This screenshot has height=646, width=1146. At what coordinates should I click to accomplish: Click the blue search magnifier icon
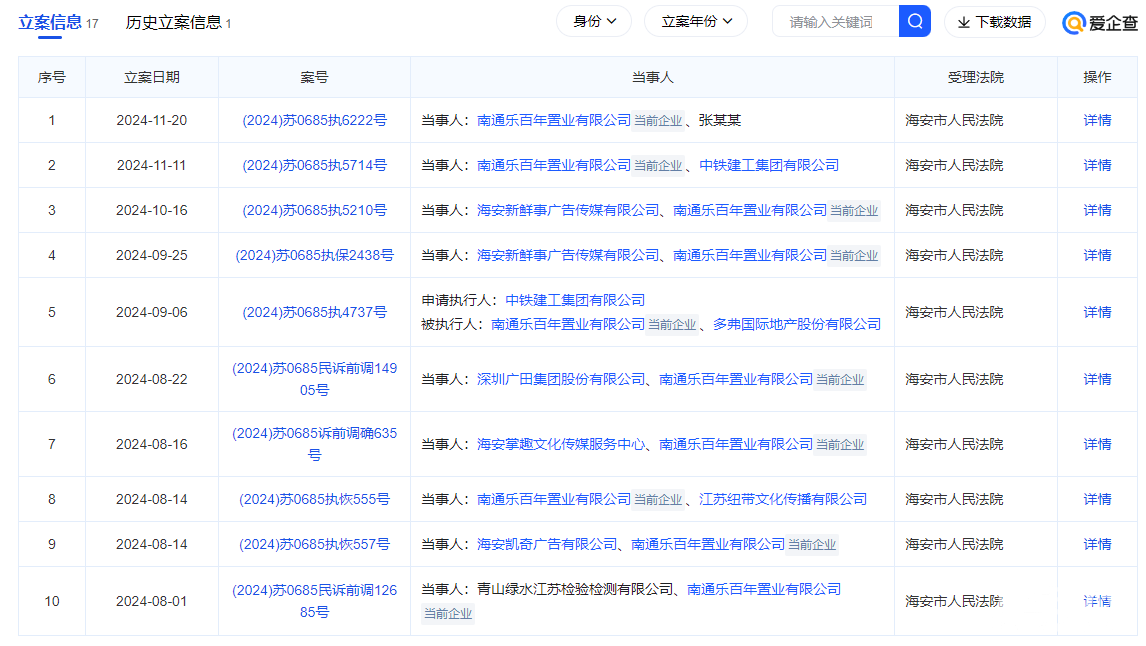click(x=915, y=21)
